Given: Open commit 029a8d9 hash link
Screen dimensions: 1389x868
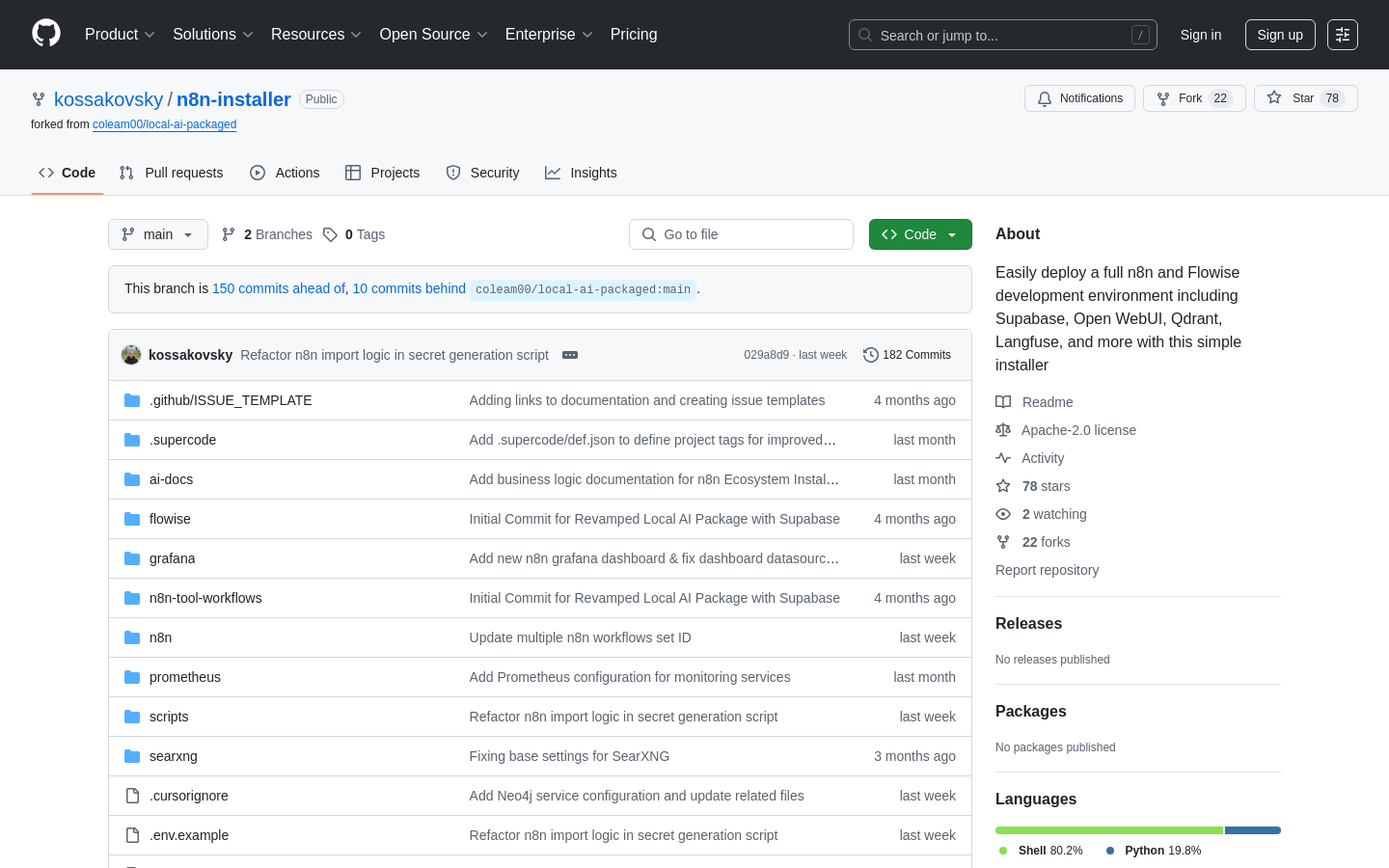Looking at the screenshot, I should pyautogui.click(x=766, y=355).
